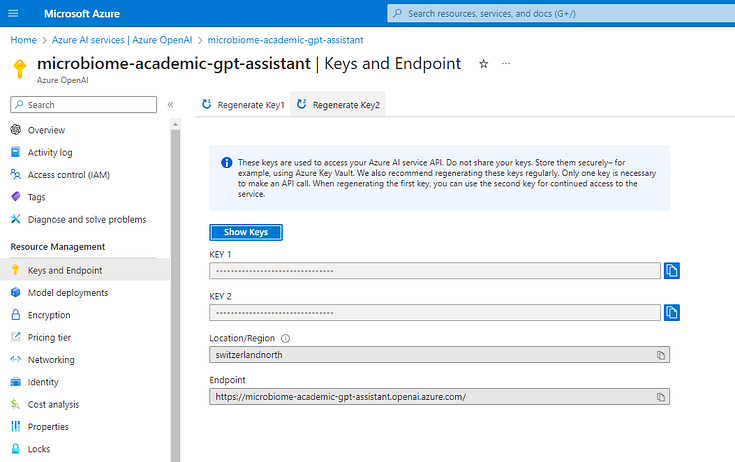The width and height of the screenshot is (735, 462).
Task: Open Azure AI services breadcrumb link
Action: pos(122,40)
